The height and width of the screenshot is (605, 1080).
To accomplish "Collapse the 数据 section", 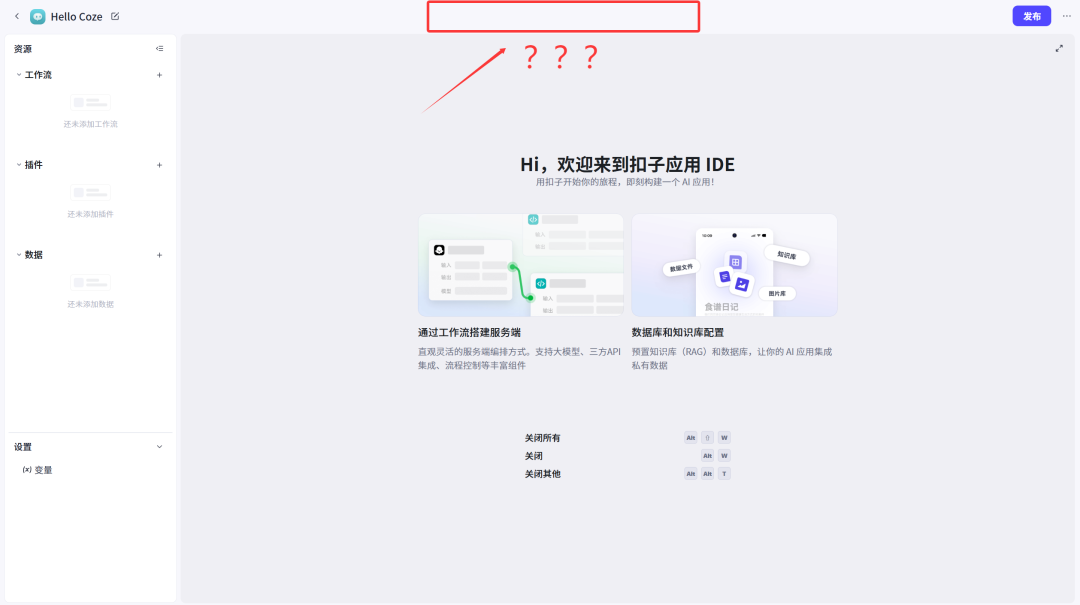I will click(19, 255).
